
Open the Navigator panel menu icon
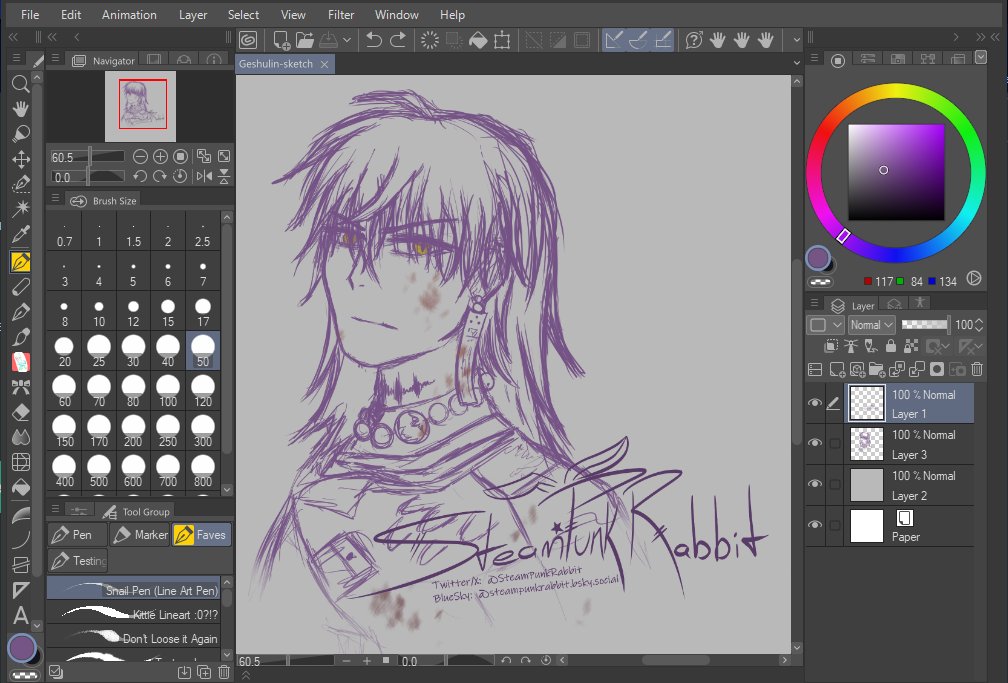pos(55,59)
